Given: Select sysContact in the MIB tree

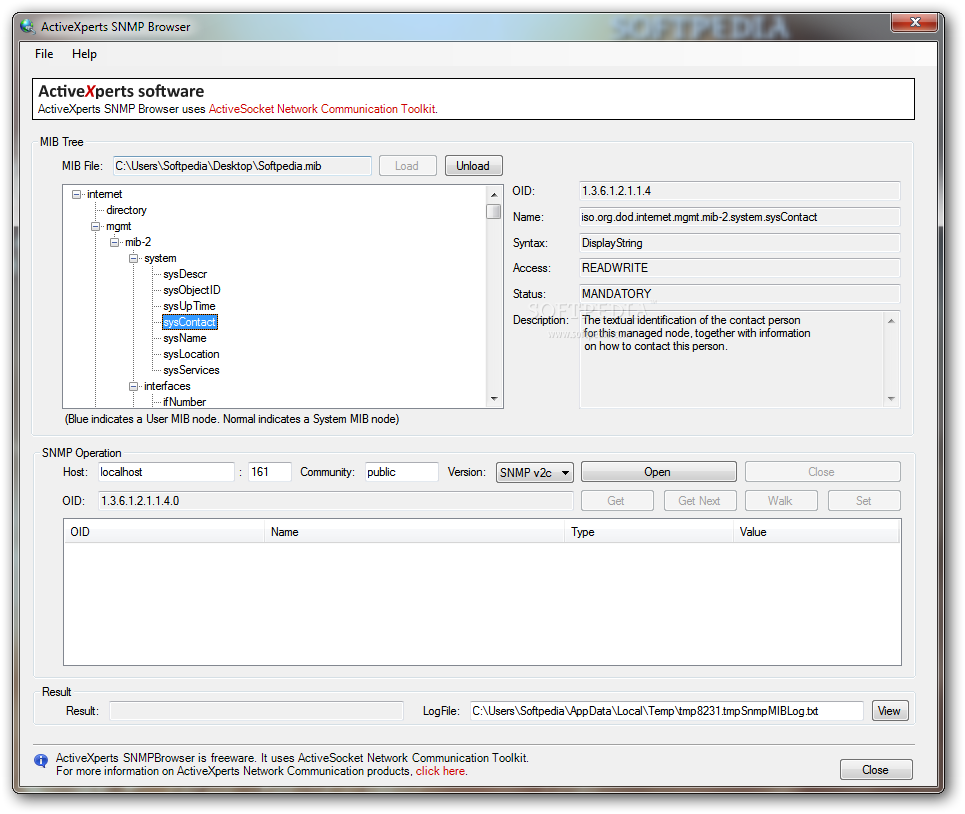Looking at the screenshot, I should [190, 322].
